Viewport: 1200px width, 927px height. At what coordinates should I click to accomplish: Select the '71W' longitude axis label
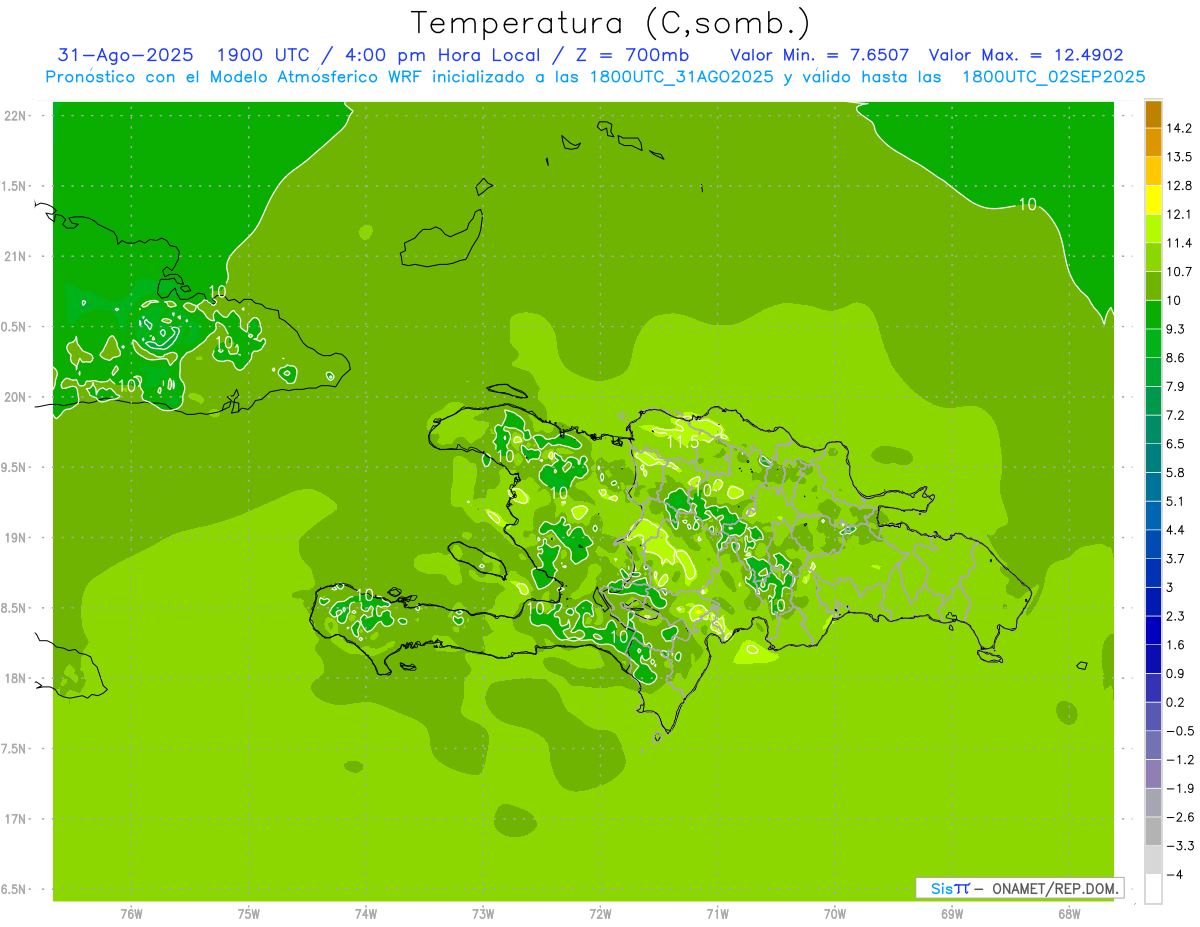pos(717,914)
